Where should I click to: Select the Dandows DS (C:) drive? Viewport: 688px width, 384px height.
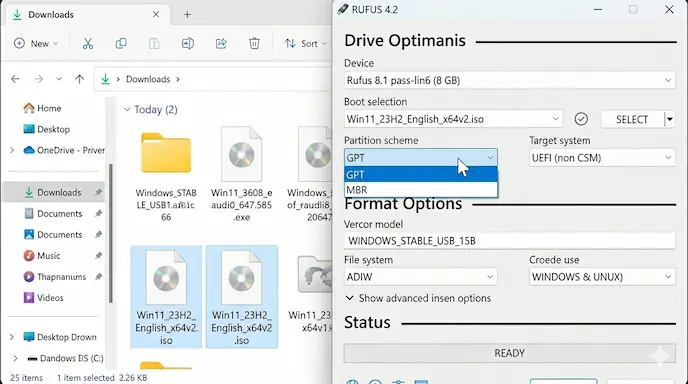pos(65,358)
